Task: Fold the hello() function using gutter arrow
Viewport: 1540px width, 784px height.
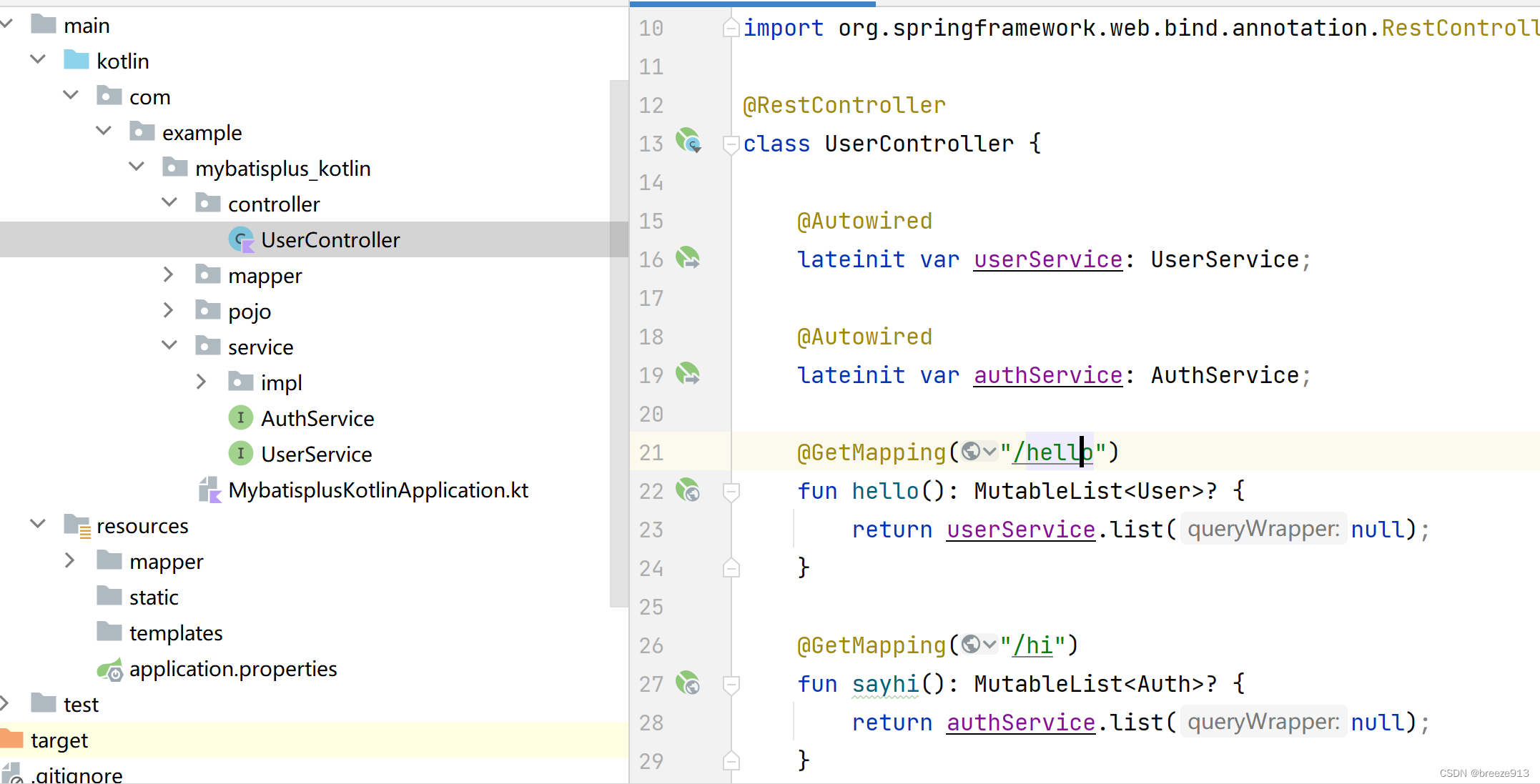Action: pos(731,490)
